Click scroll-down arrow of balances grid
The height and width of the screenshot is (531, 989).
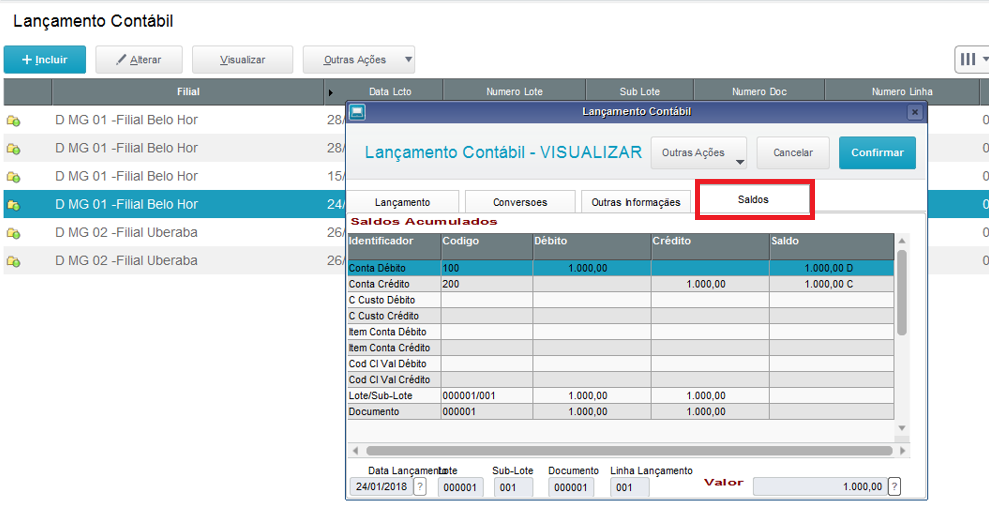tap(902, 428)
